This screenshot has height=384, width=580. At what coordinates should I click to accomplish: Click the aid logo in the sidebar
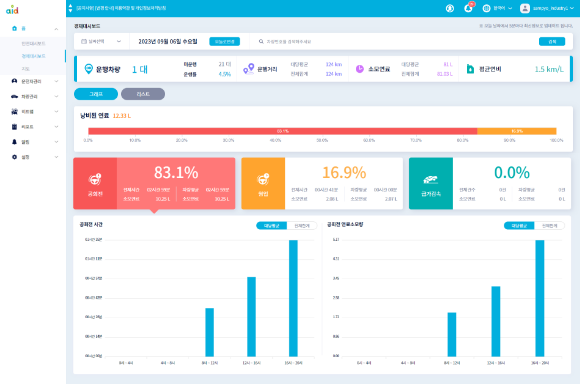12,10
